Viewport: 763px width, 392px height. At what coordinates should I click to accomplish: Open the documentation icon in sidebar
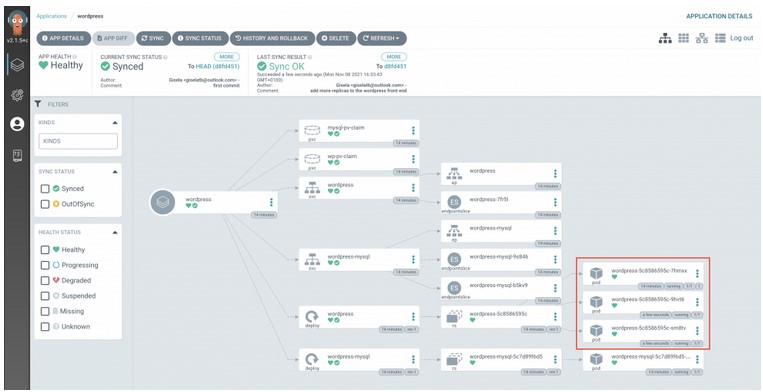(17, 155)
